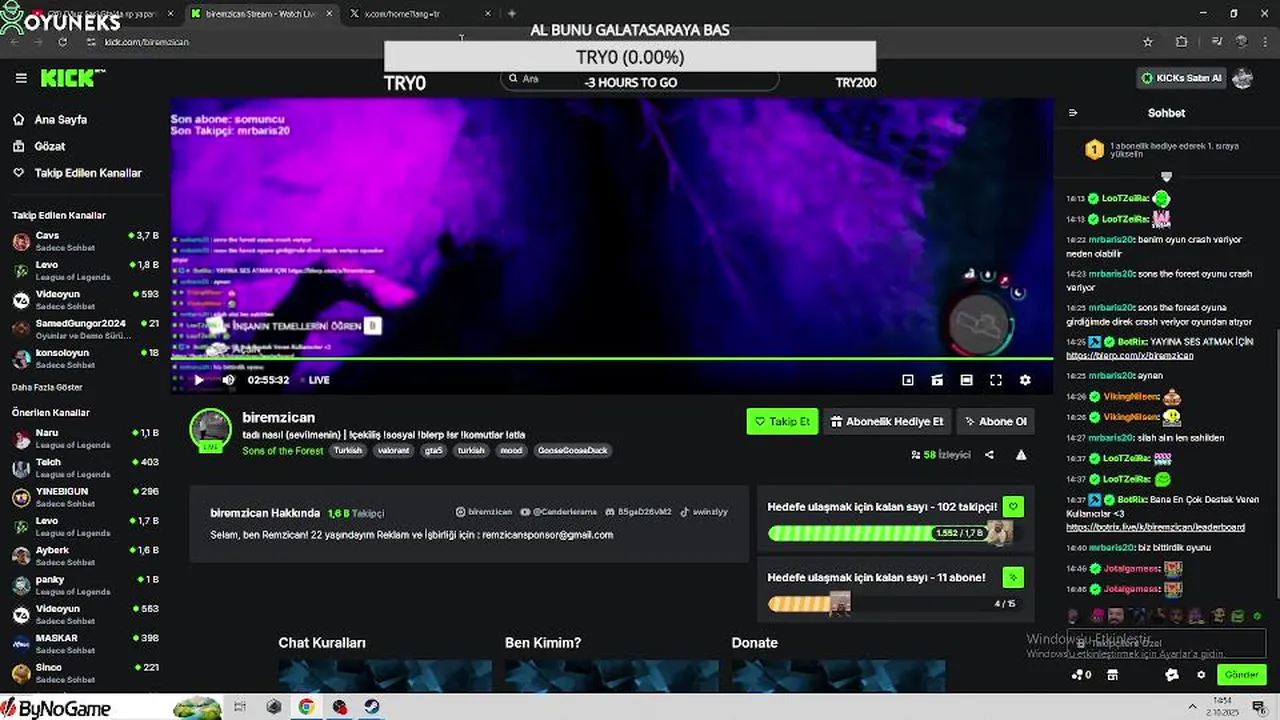Click the Ara search field

[x=640, y=78]
